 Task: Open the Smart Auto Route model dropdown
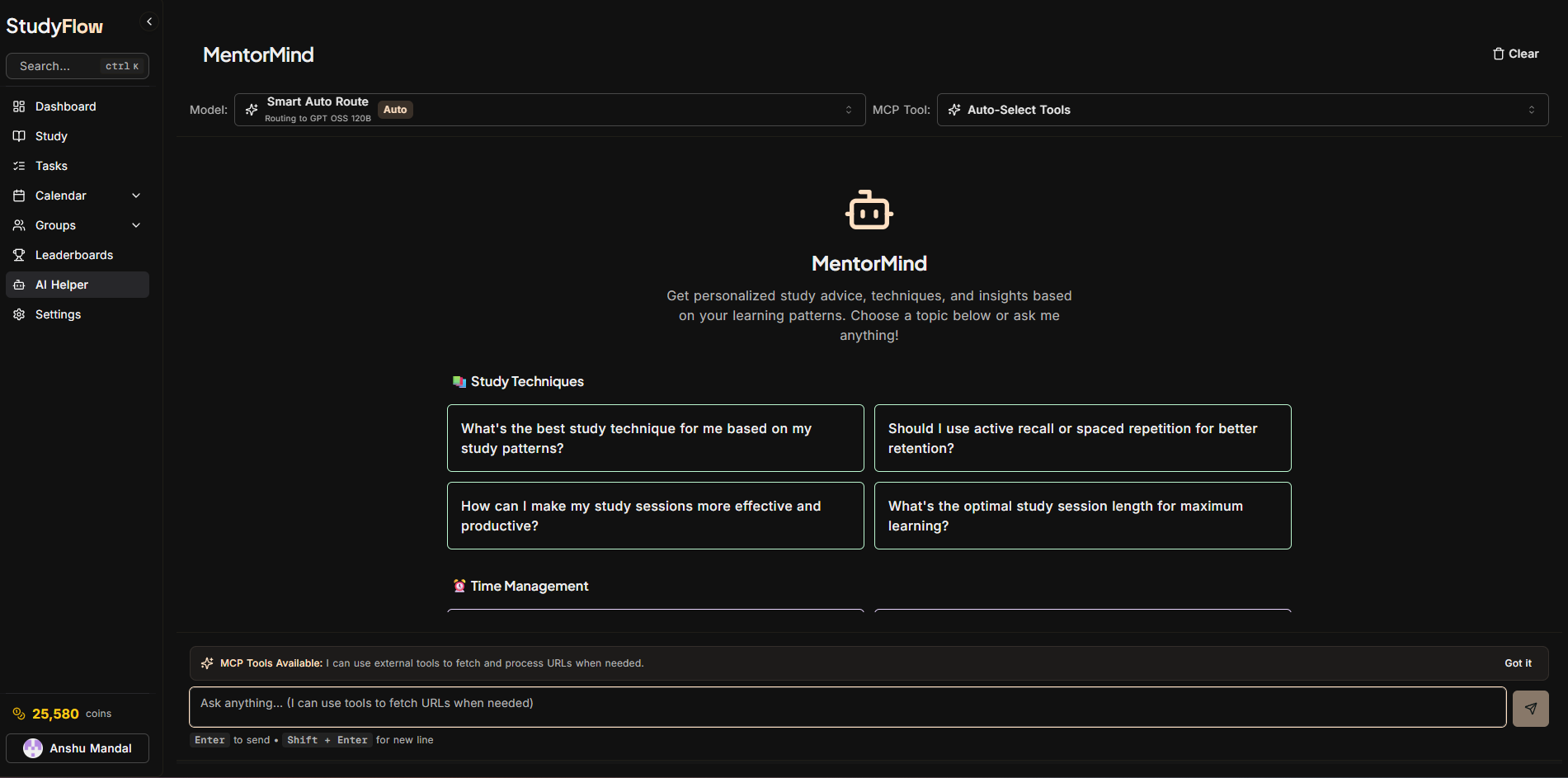coord(550,109)
